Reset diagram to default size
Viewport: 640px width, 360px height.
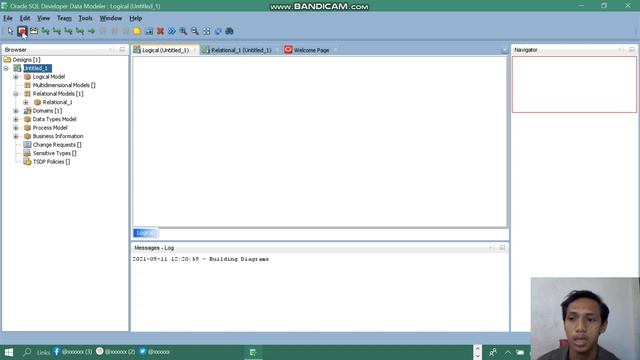[x=218, y=31]
